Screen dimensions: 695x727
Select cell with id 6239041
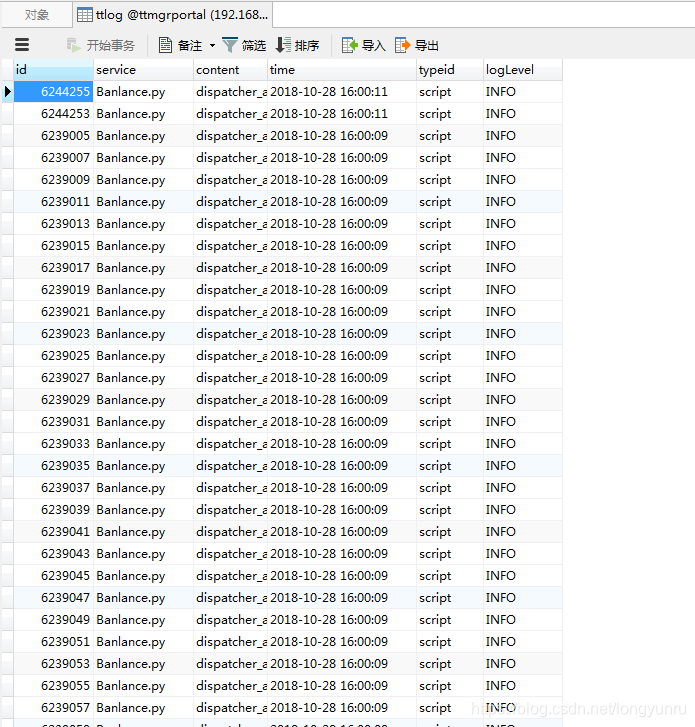(53, 532)
